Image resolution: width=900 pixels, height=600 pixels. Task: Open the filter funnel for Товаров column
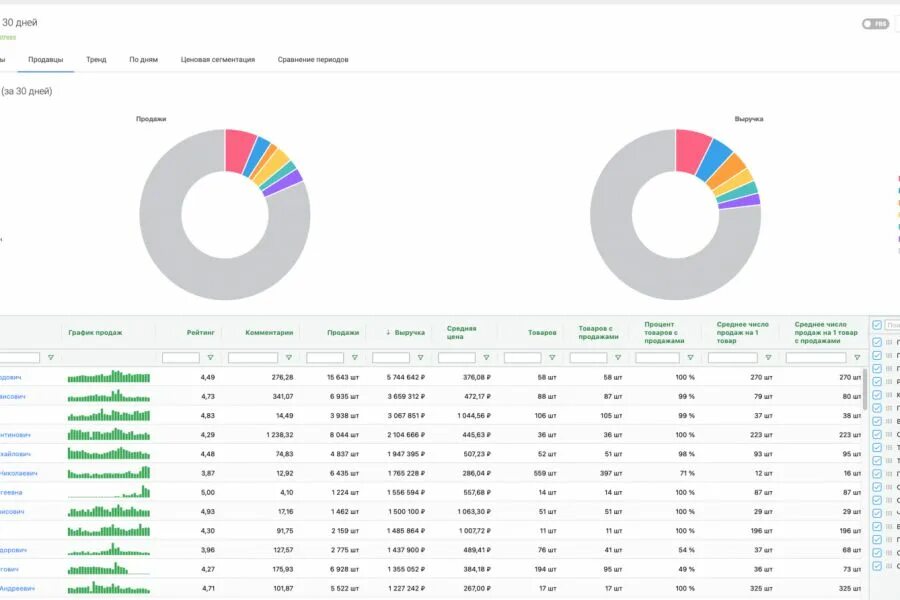pyautogui.click(x=552, y=358)
